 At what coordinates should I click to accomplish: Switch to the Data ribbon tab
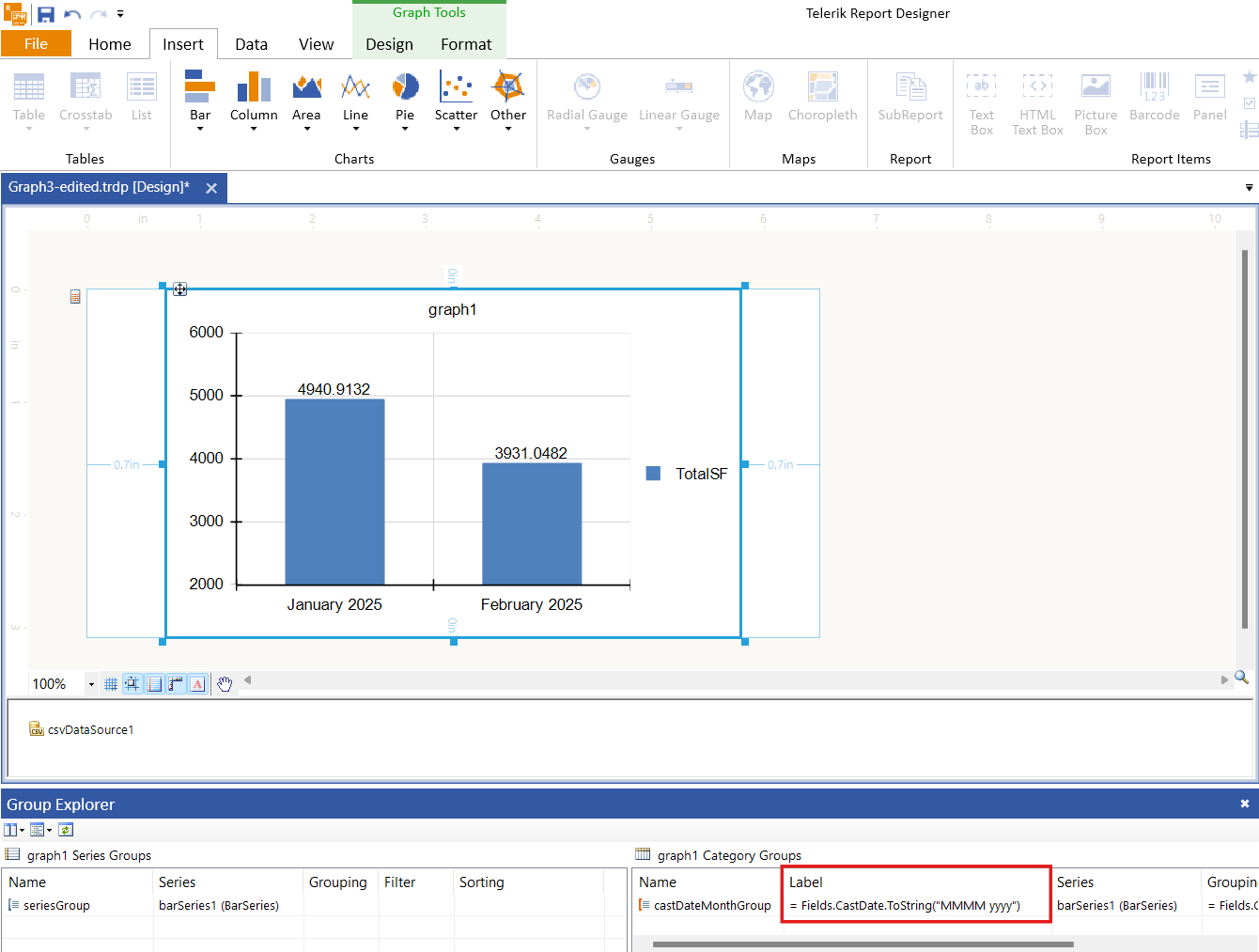[251, 44]
